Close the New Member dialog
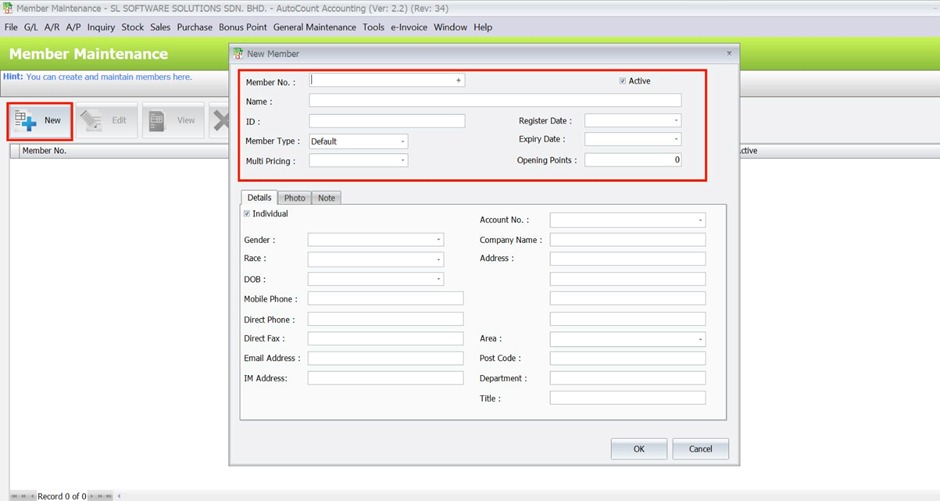The width and height of the screenshot is (940, 501). coord(729,53)
